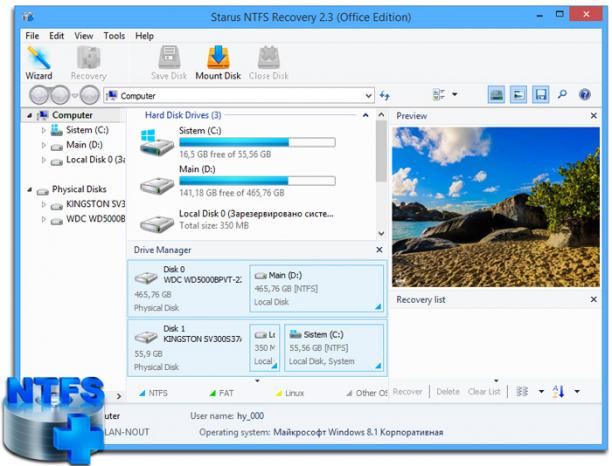The image size is (612, 466).
Task: Click the Sistem (C:) usage bar
Action: click(257, 142)
